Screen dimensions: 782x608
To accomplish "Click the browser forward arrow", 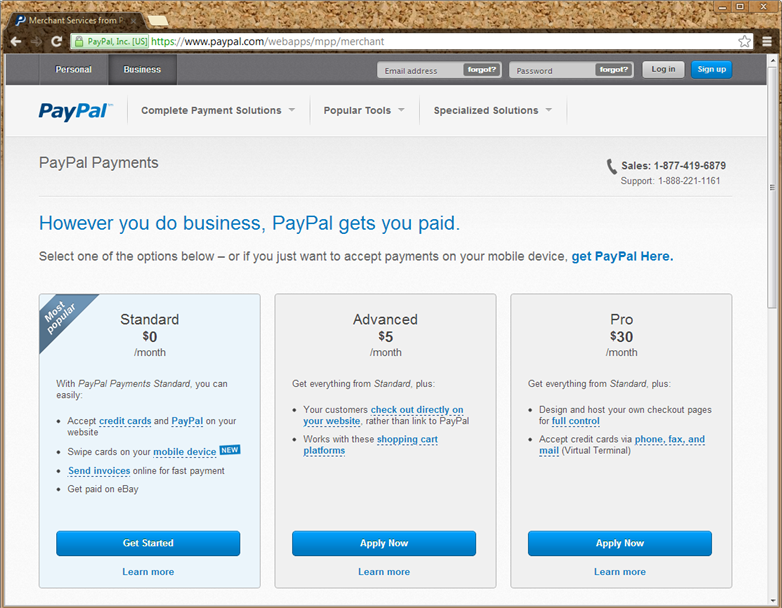I will pos(36,41).
